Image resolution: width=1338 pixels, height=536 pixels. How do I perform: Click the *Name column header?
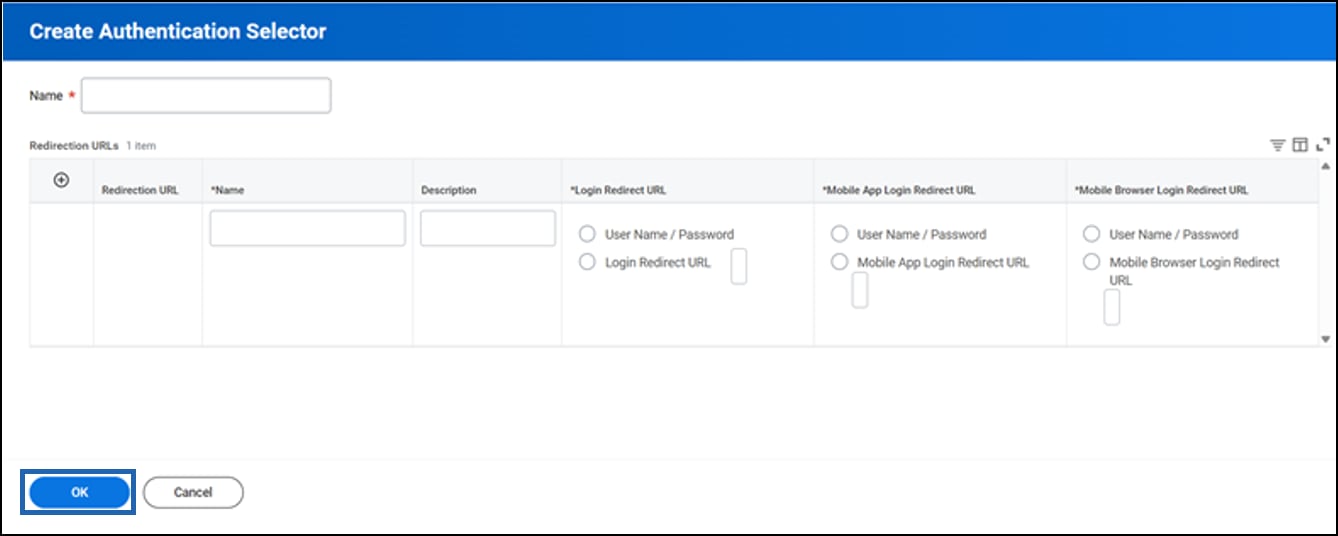coord(227,190)
